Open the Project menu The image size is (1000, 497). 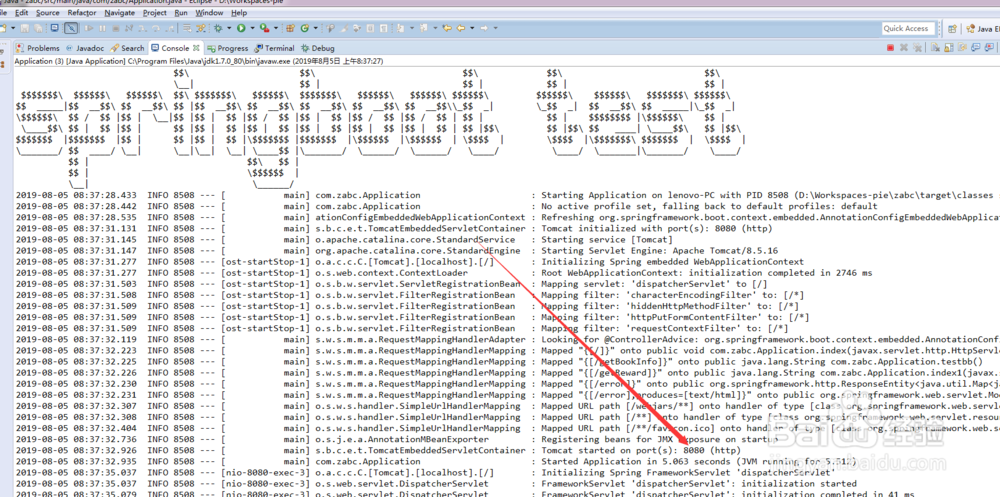tap(155, 13)
